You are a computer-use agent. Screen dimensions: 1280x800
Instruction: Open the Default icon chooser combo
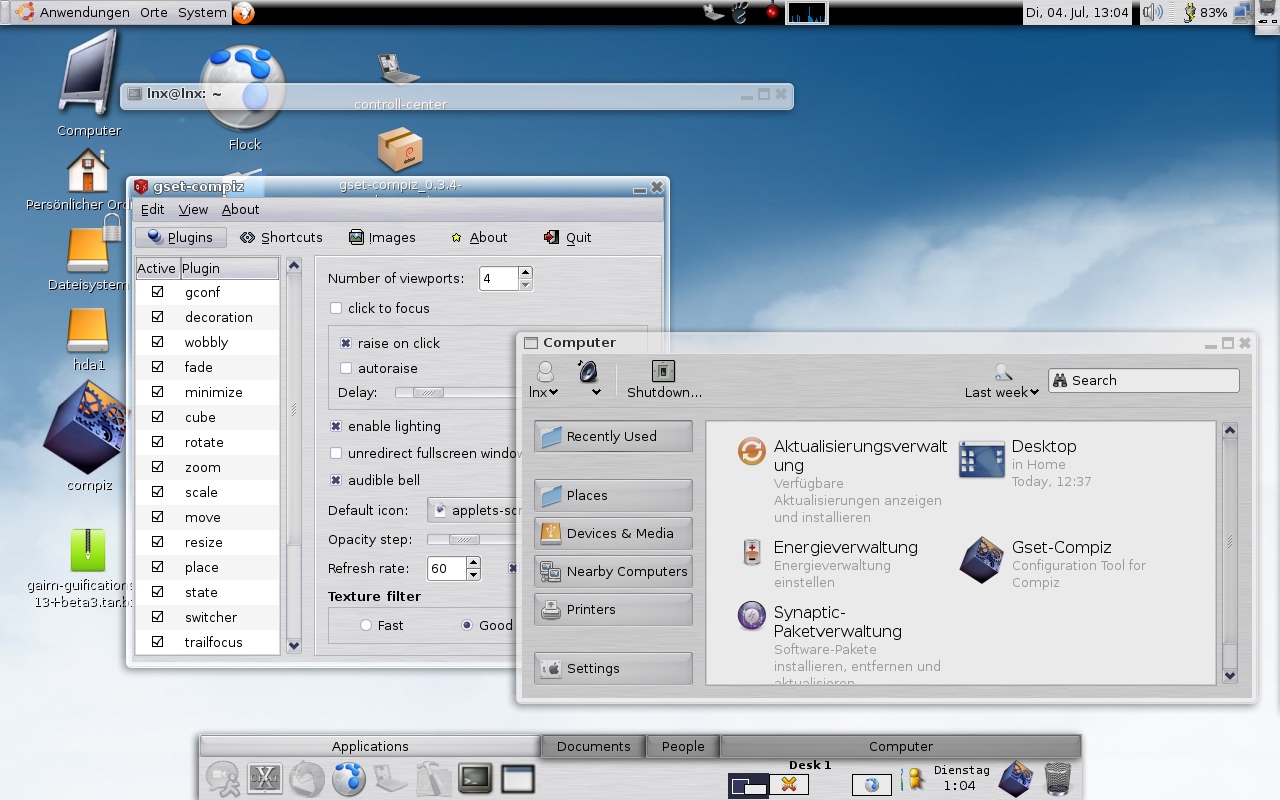pos(474,510)
